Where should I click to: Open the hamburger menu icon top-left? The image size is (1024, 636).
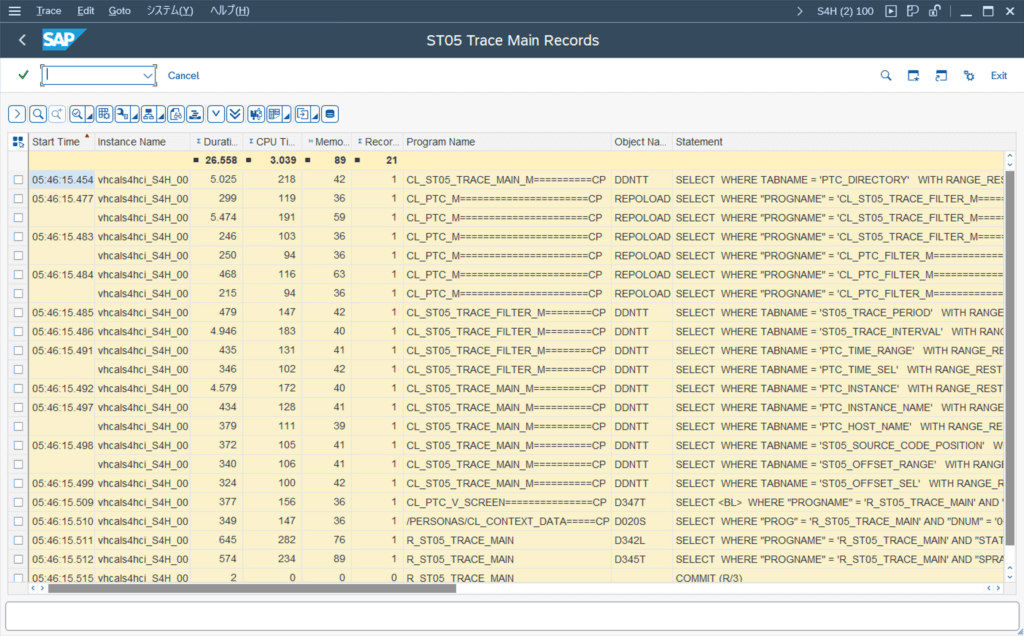(x=13, y=10)
